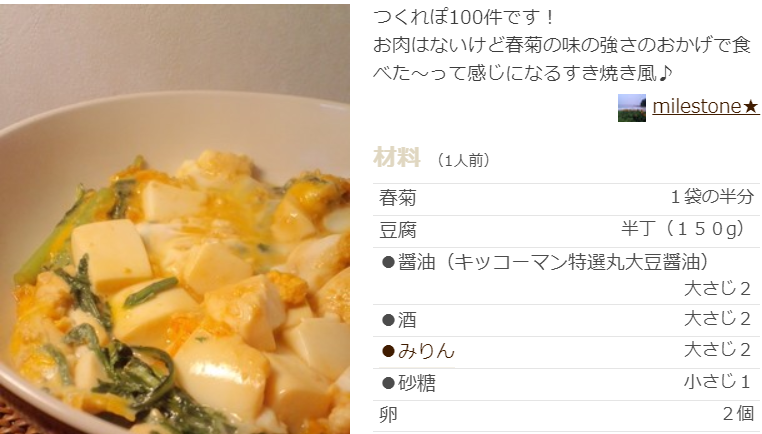Viewport: 762px width, 434px height.
Task: Click the bullet marker before 醤油
Action: (x=388, y=262)
